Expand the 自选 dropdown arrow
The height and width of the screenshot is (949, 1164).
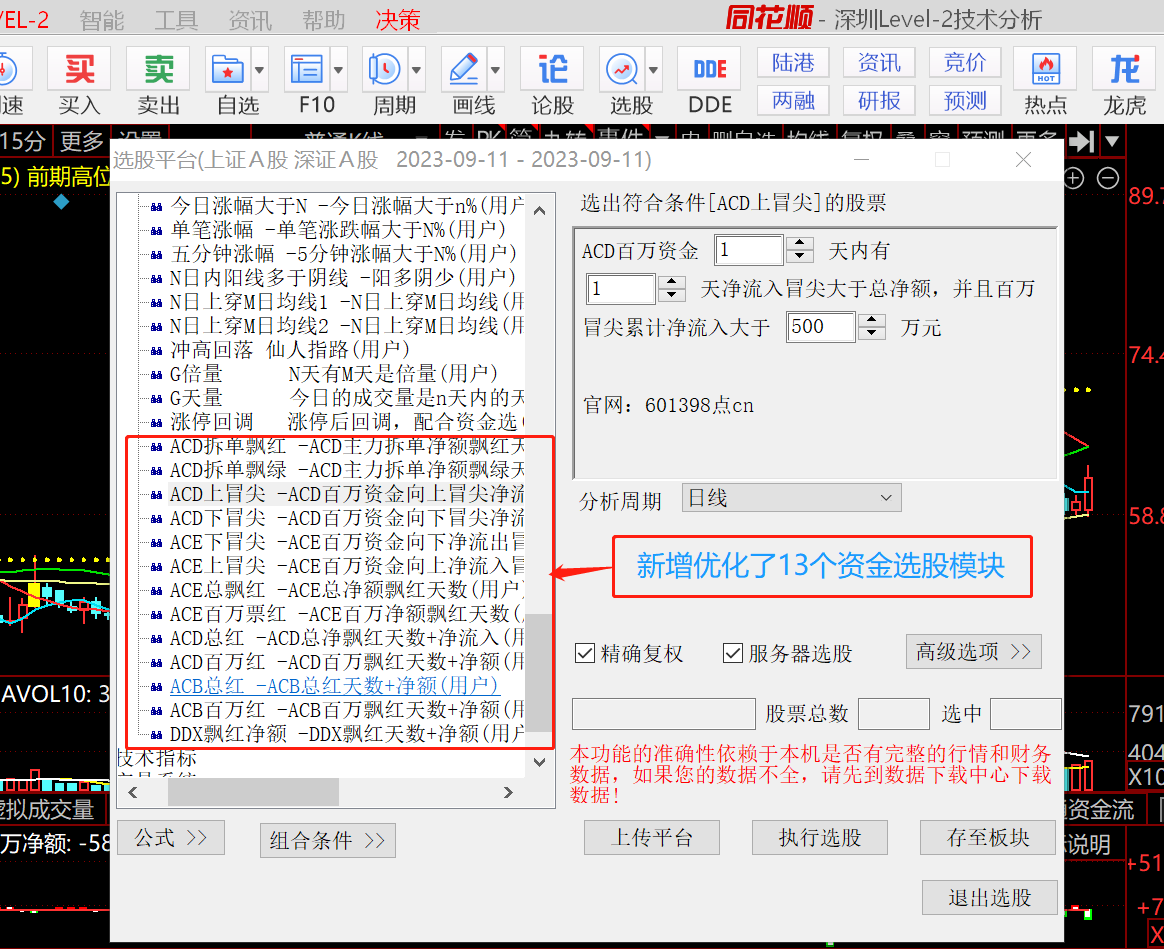260,70
